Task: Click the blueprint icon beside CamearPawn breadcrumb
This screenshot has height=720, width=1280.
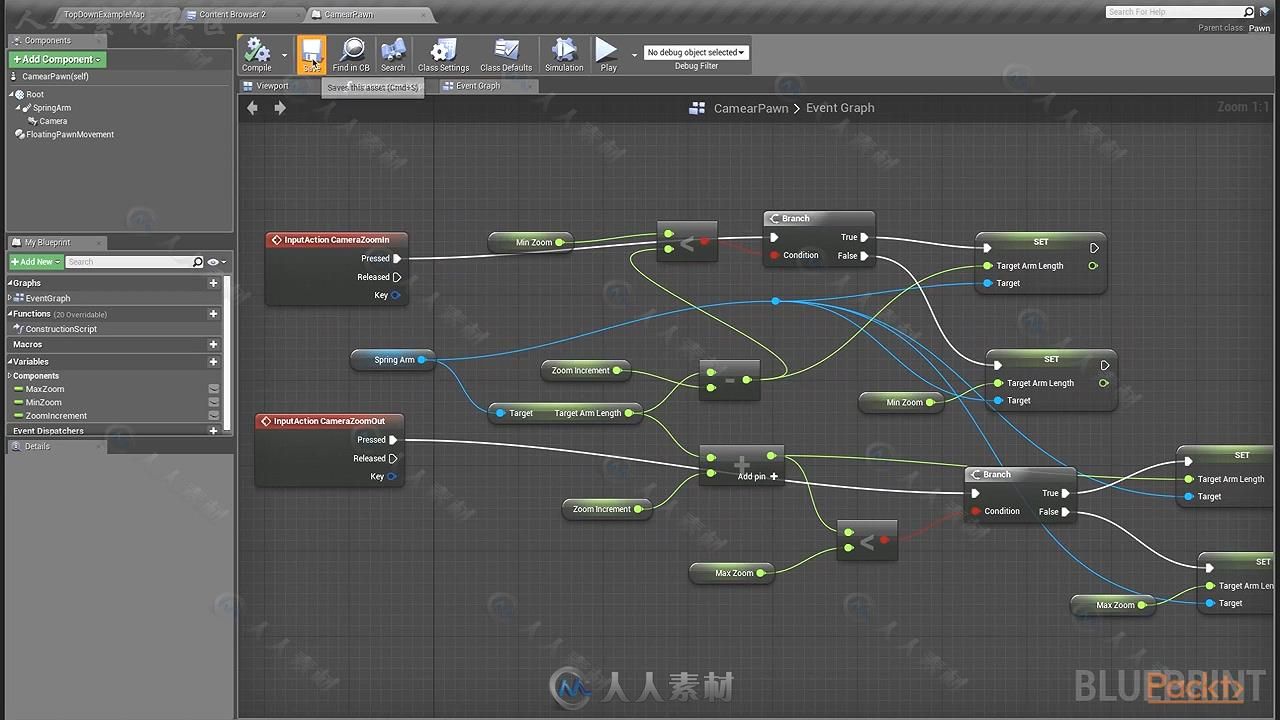Action: click(698, 108)
